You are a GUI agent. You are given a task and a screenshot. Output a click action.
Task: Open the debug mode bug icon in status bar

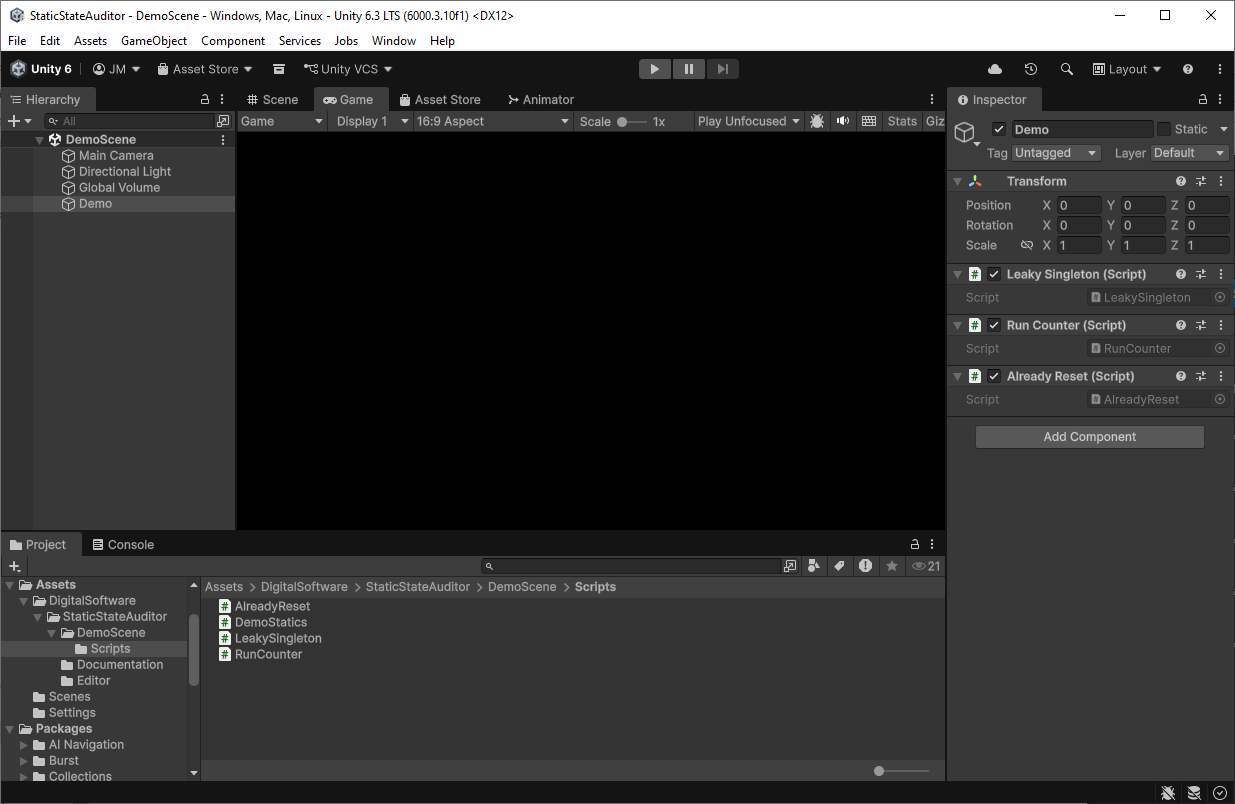tap(1168, 793)
